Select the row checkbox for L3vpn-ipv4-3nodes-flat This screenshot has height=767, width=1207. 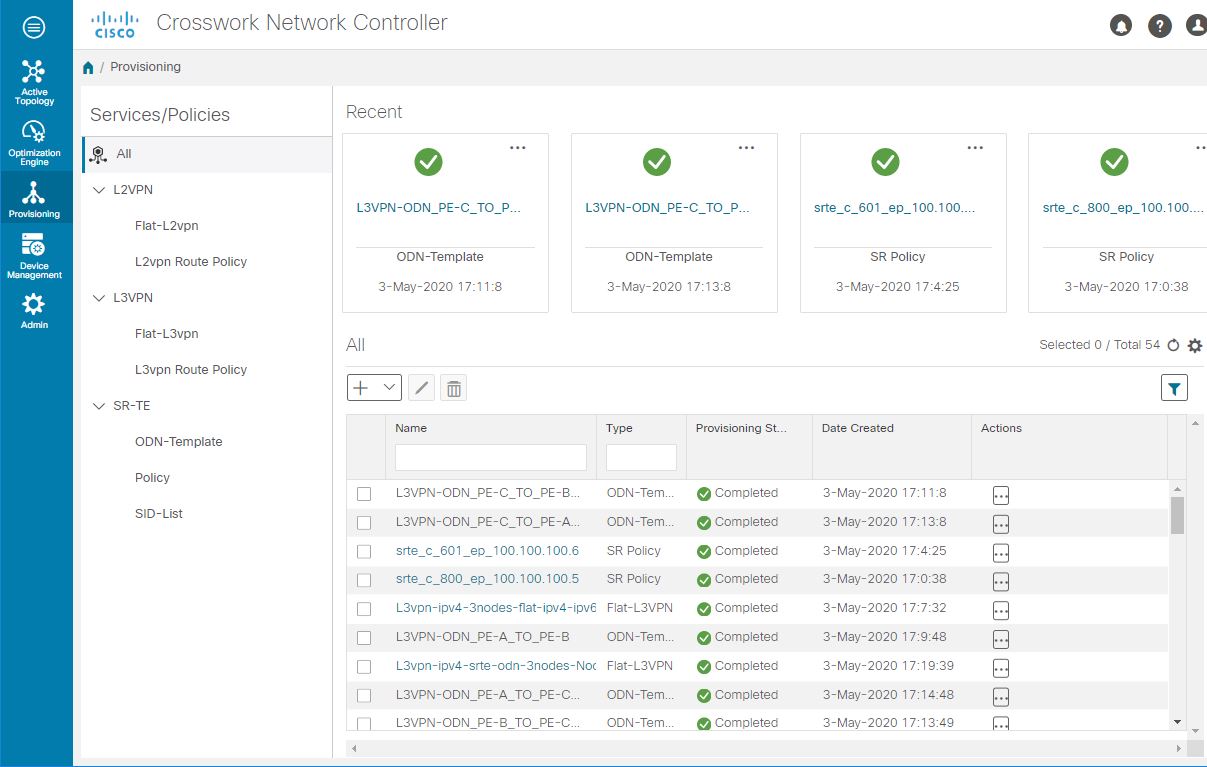point(364,608)
